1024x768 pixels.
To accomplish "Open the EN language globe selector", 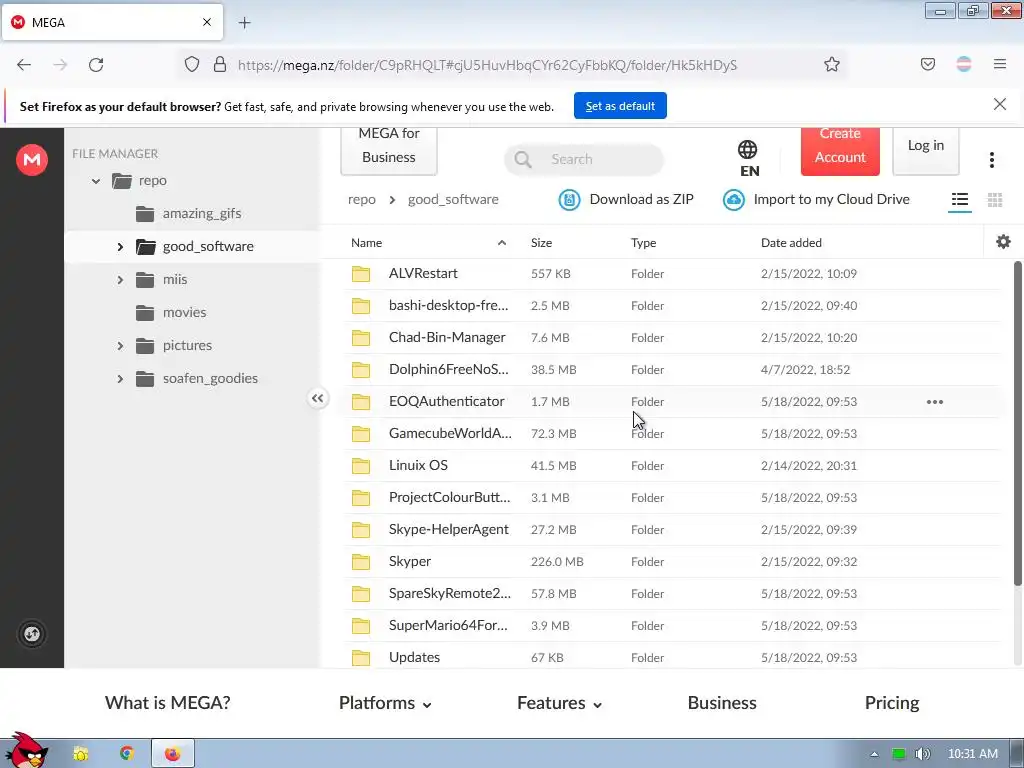I will pos(748,159).
